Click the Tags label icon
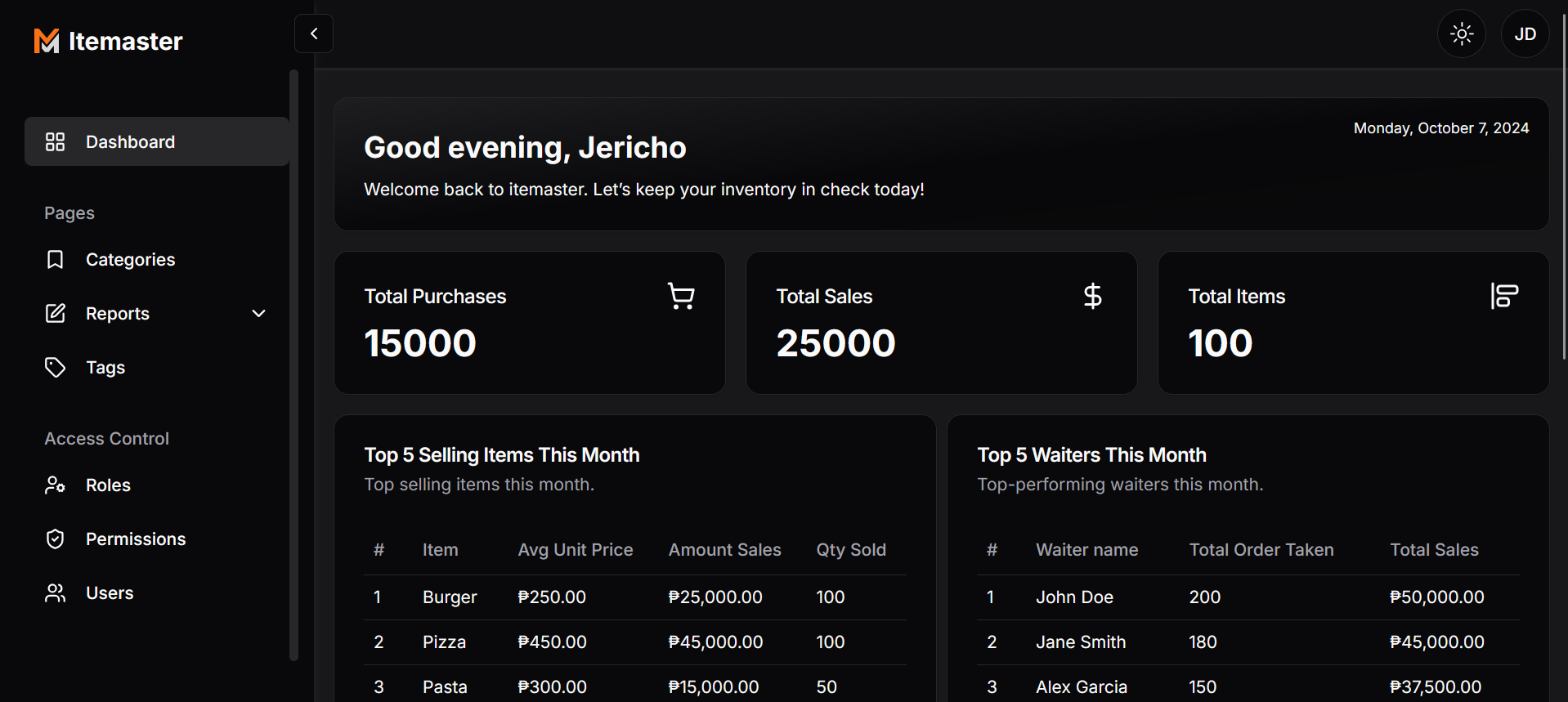The width and height of the screenshot is (1568, 702). (55, 368)
